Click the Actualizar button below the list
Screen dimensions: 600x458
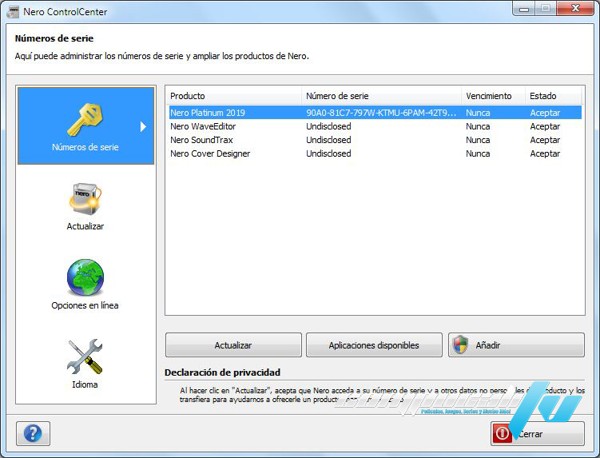(x=233, y=345)
